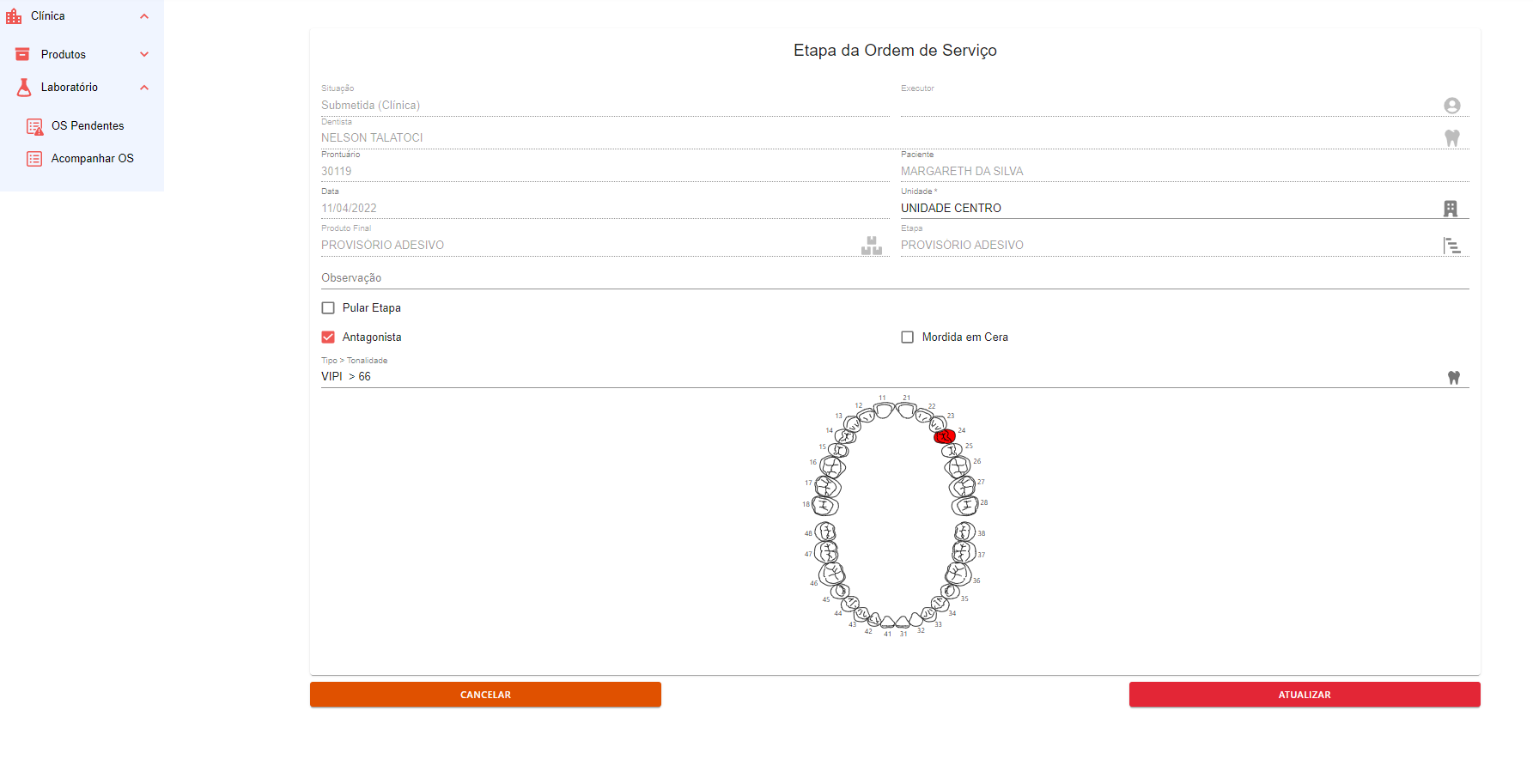1533x784 pixels.
Task: Collapse the Laboratório menu chevron
Action: (x=144, y=88)
